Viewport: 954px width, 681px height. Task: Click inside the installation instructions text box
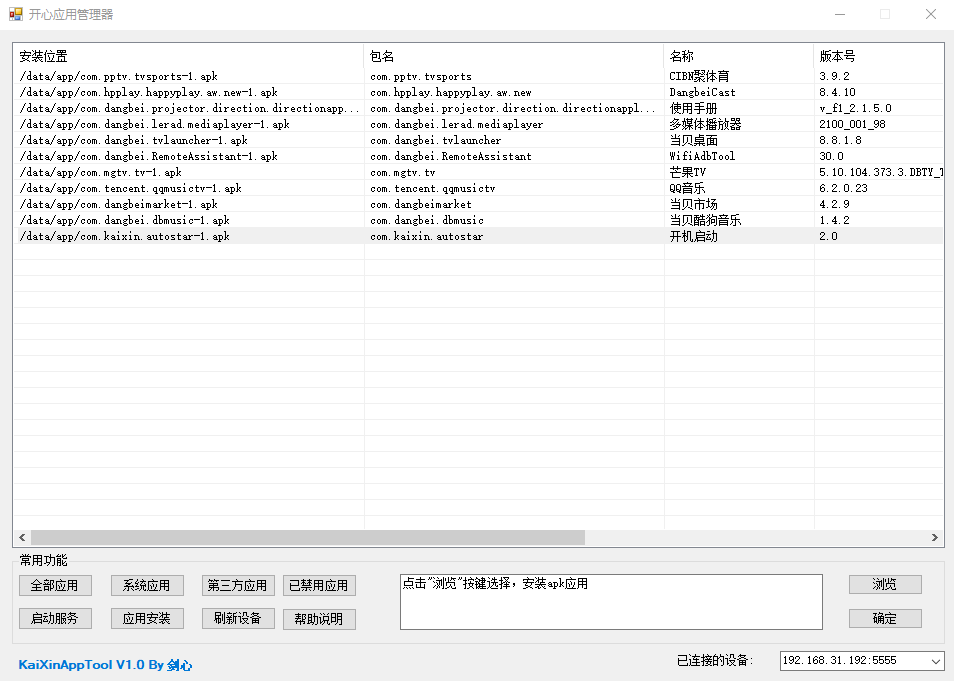point(608,601)
